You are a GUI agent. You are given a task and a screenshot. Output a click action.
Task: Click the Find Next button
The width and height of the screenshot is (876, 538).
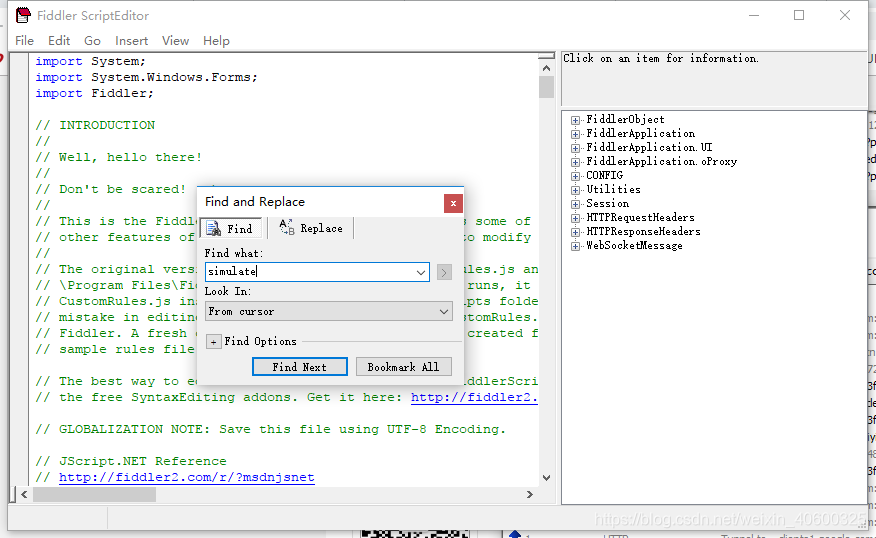(x=299, y=367)
